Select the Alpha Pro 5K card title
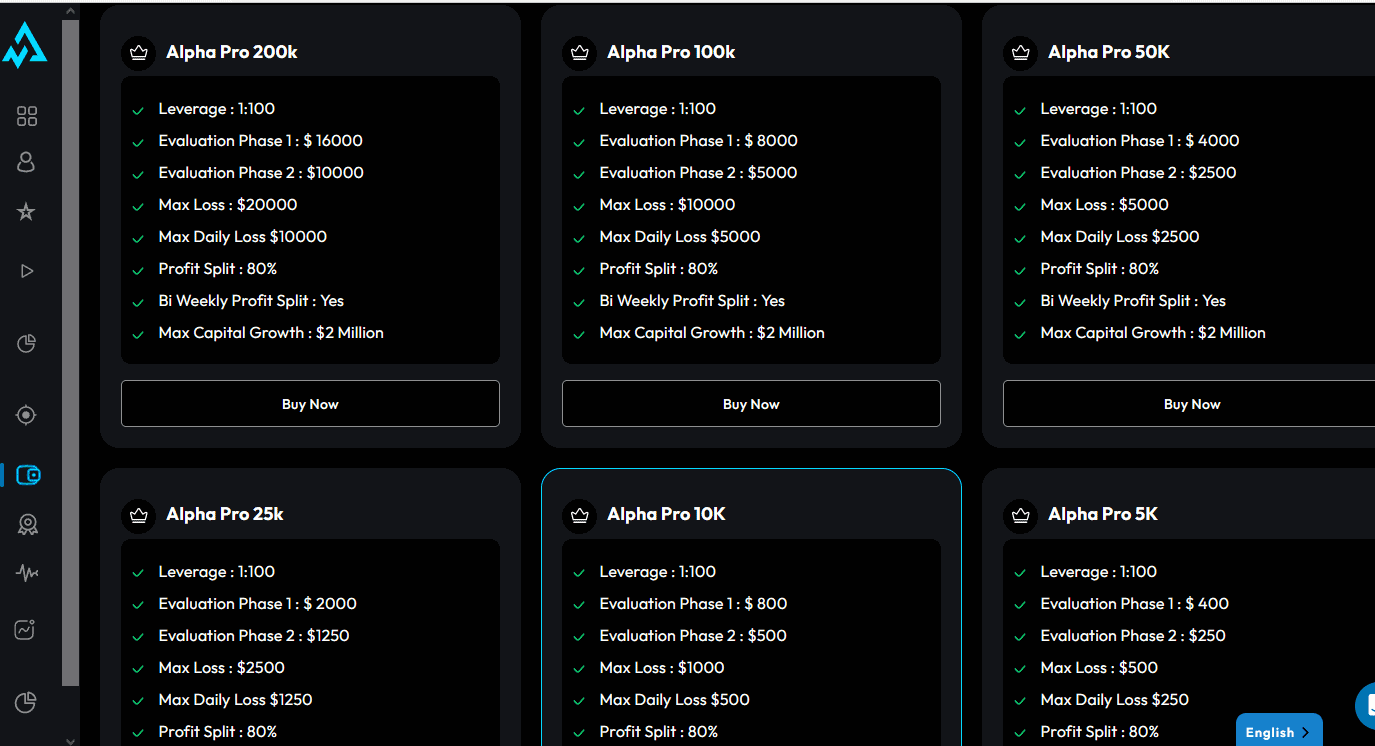 pos(1103,514)
